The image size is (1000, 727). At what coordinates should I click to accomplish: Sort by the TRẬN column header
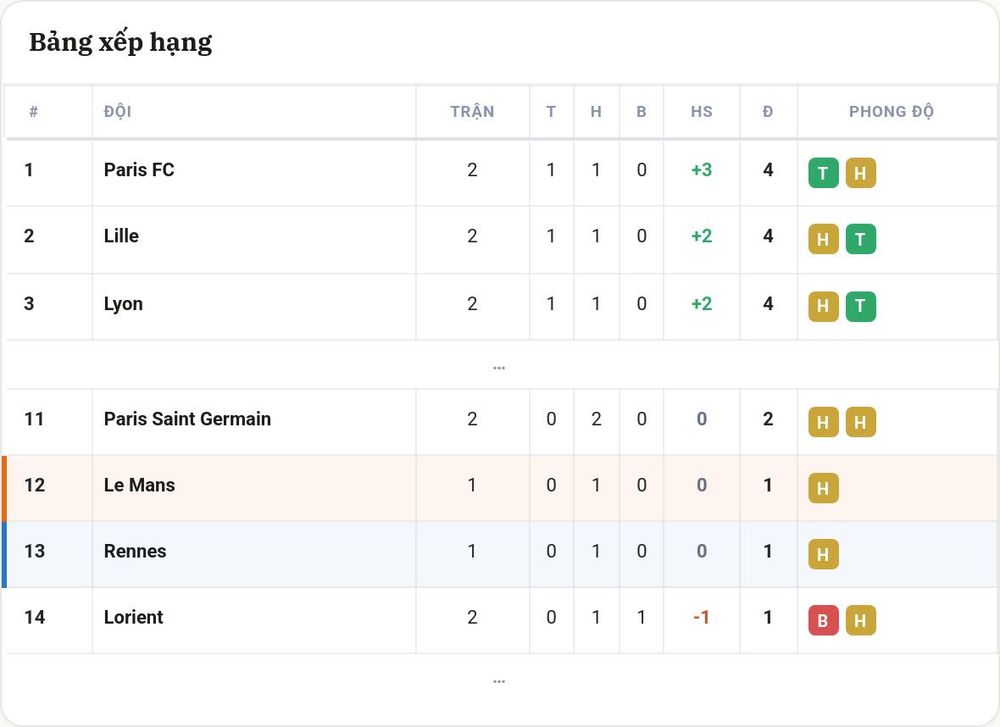pos(472,112)
